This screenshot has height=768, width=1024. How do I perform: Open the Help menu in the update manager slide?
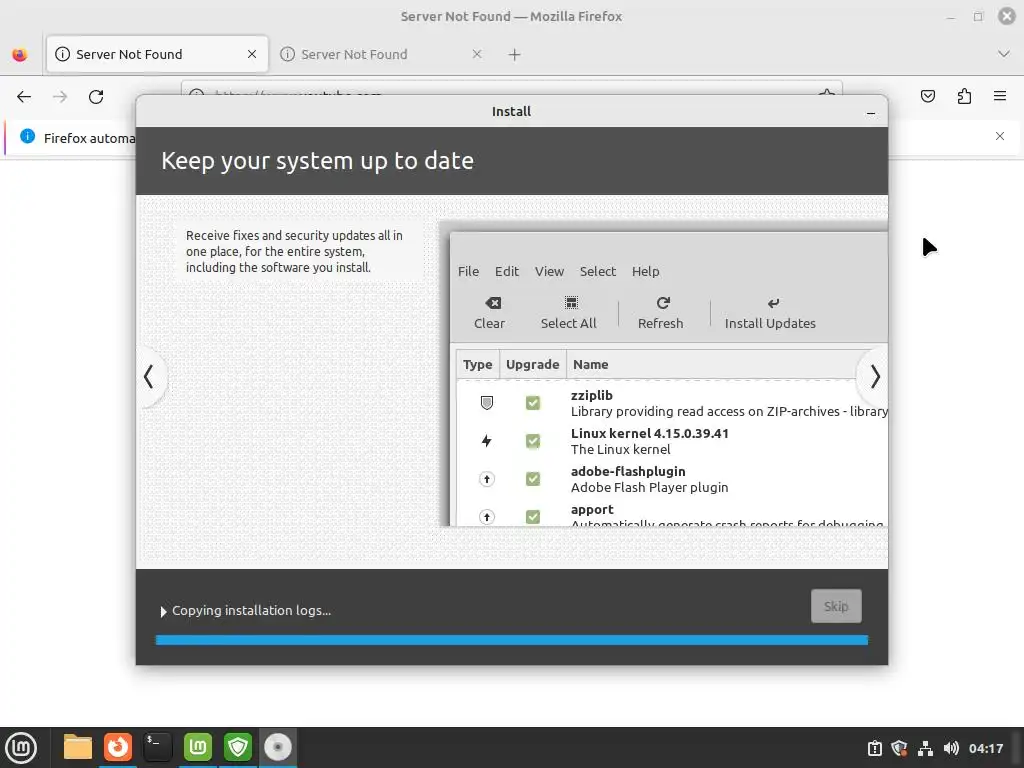click(645, 271)
